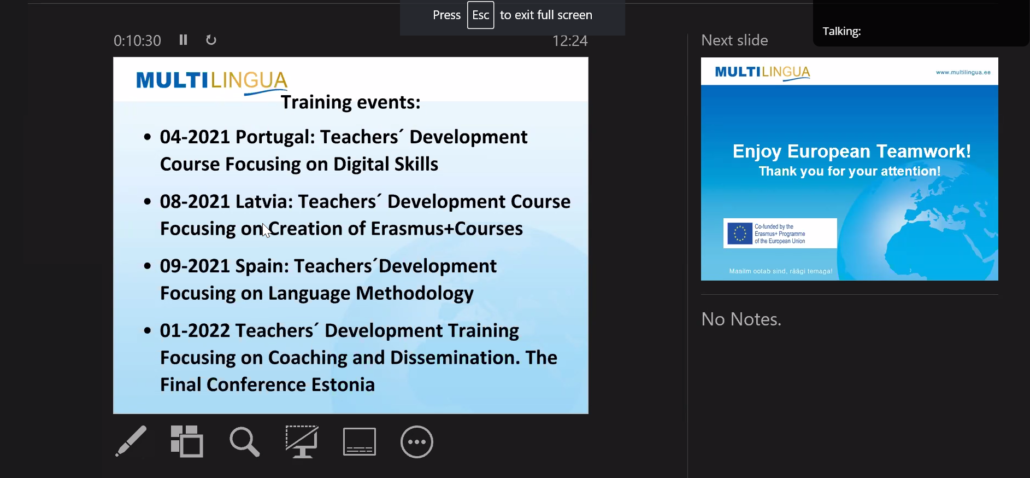1030x478 pixels.
Task: Open the pen and laser pointer tools
Action: point(131,441)
